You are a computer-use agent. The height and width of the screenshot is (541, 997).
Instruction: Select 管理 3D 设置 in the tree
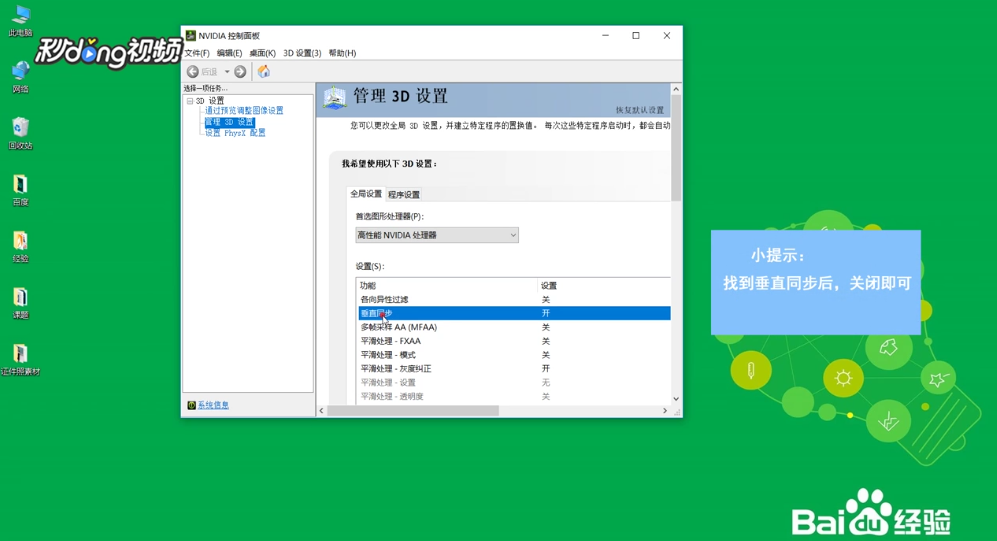click(x=229, y=121)
